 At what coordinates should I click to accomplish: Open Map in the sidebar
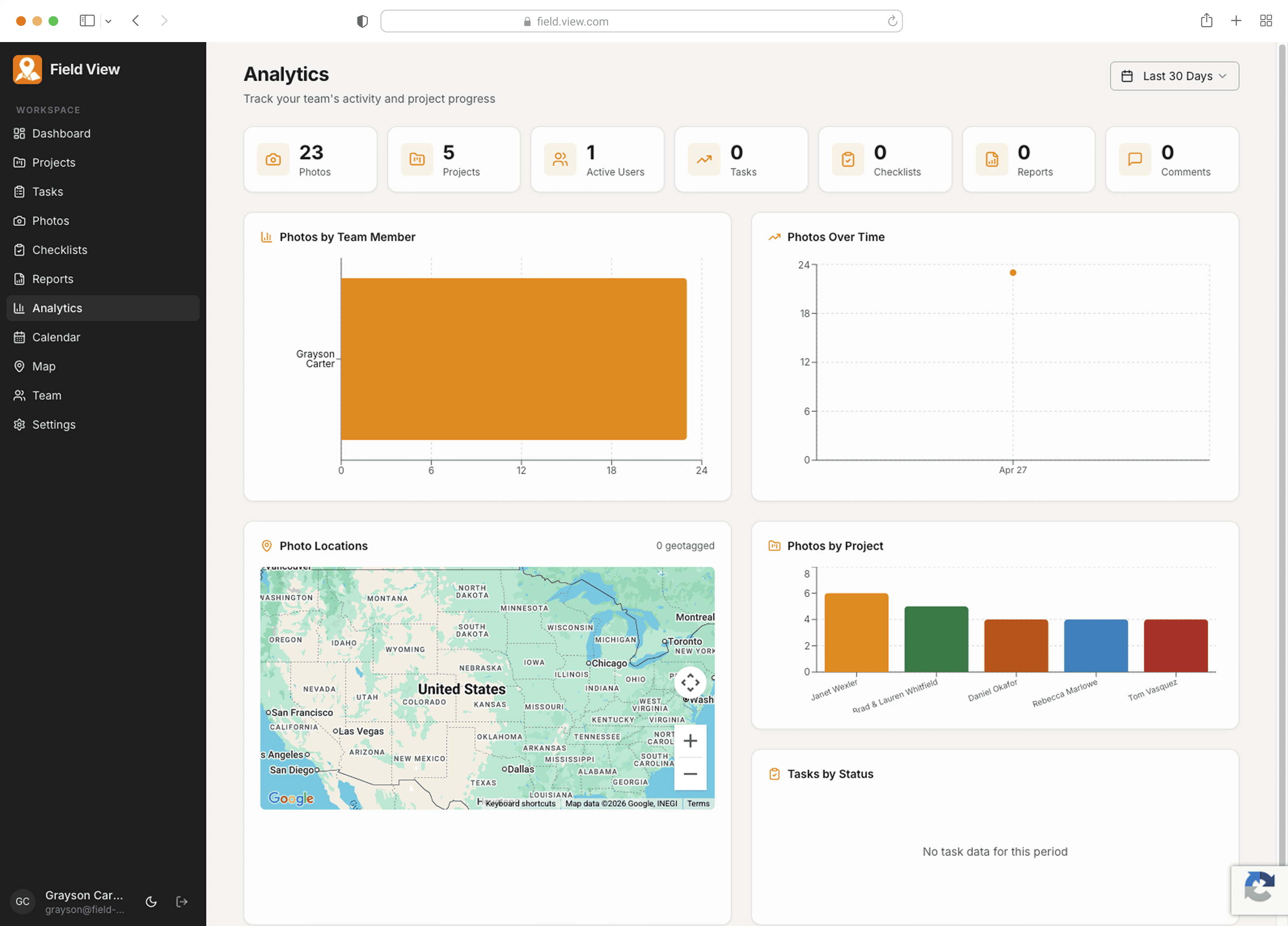pos(103,366)
